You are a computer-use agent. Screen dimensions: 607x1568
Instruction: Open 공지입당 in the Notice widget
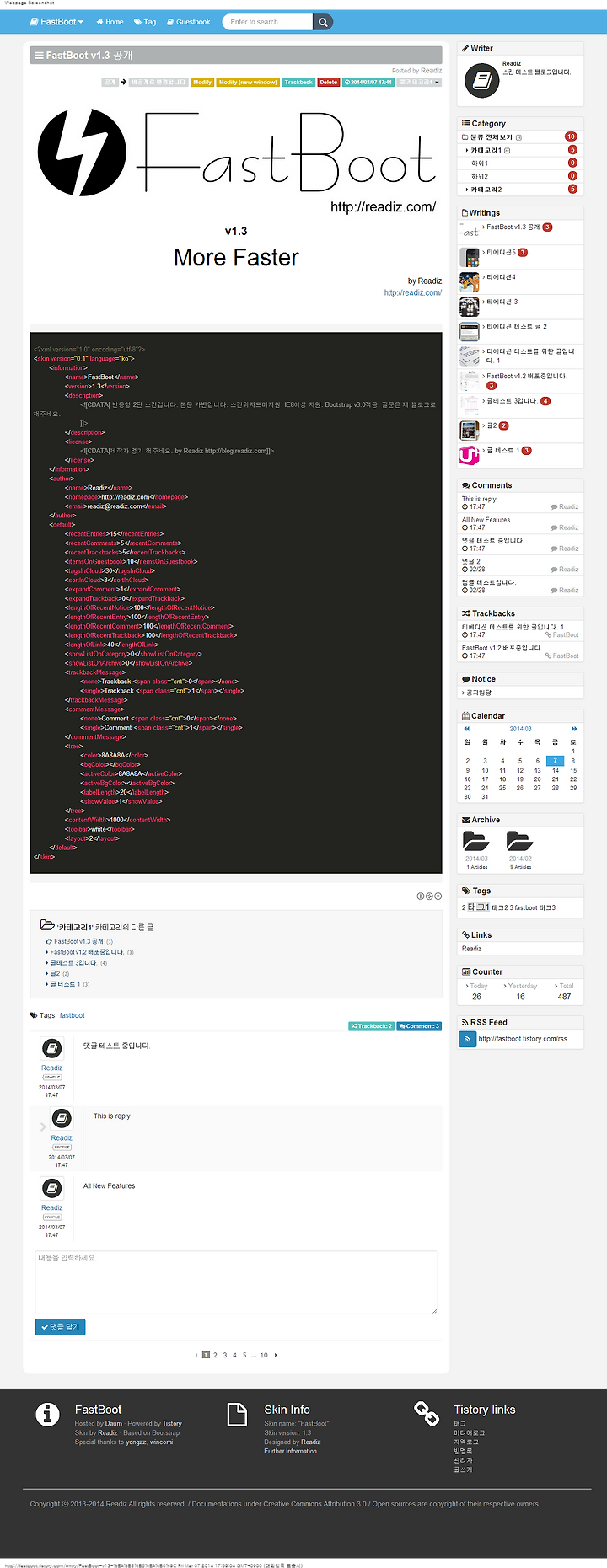click(x=478, y=693)
